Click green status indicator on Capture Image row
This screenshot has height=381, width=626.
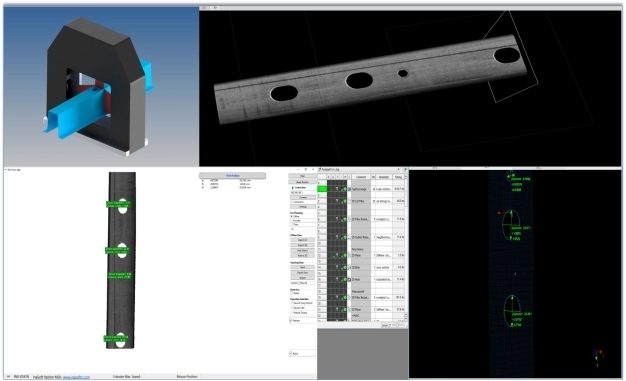(345, 189)
